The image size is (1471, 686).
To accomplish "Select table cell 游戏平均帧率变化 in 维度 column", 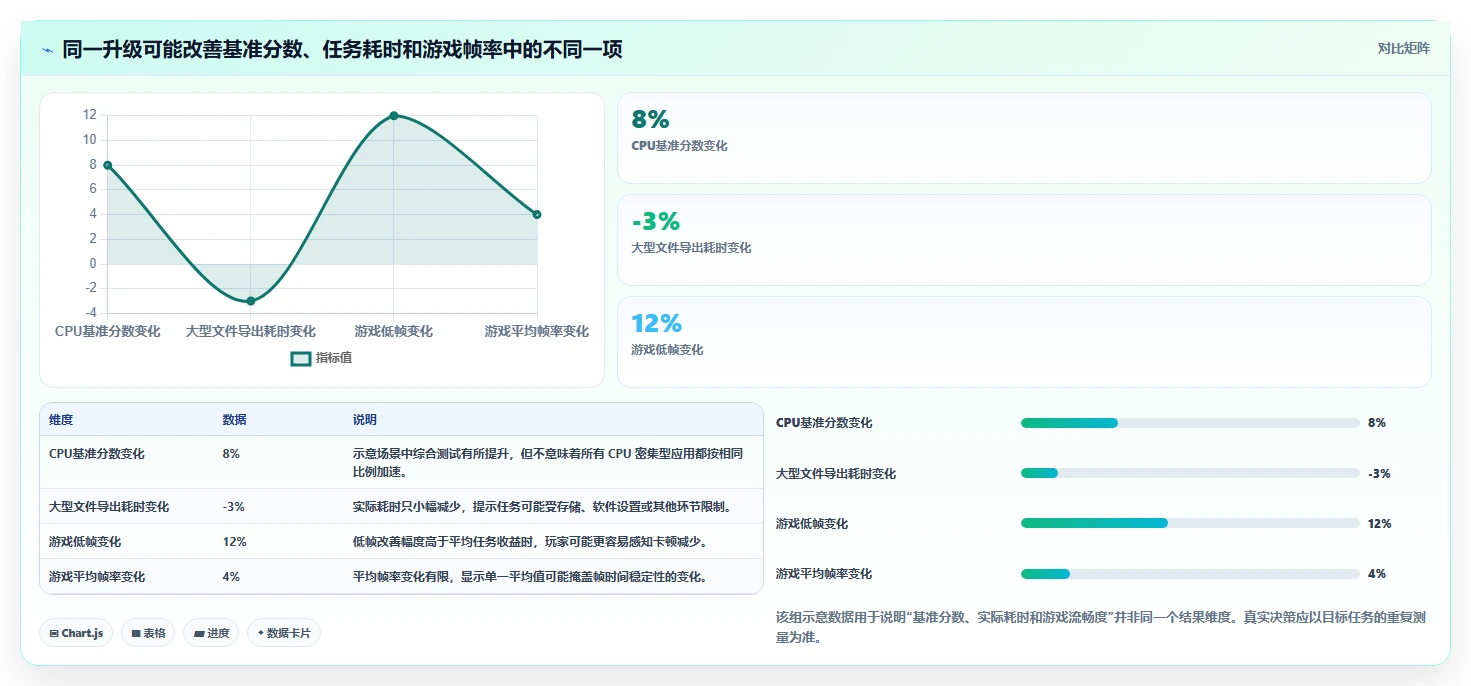I will (97, 577).
